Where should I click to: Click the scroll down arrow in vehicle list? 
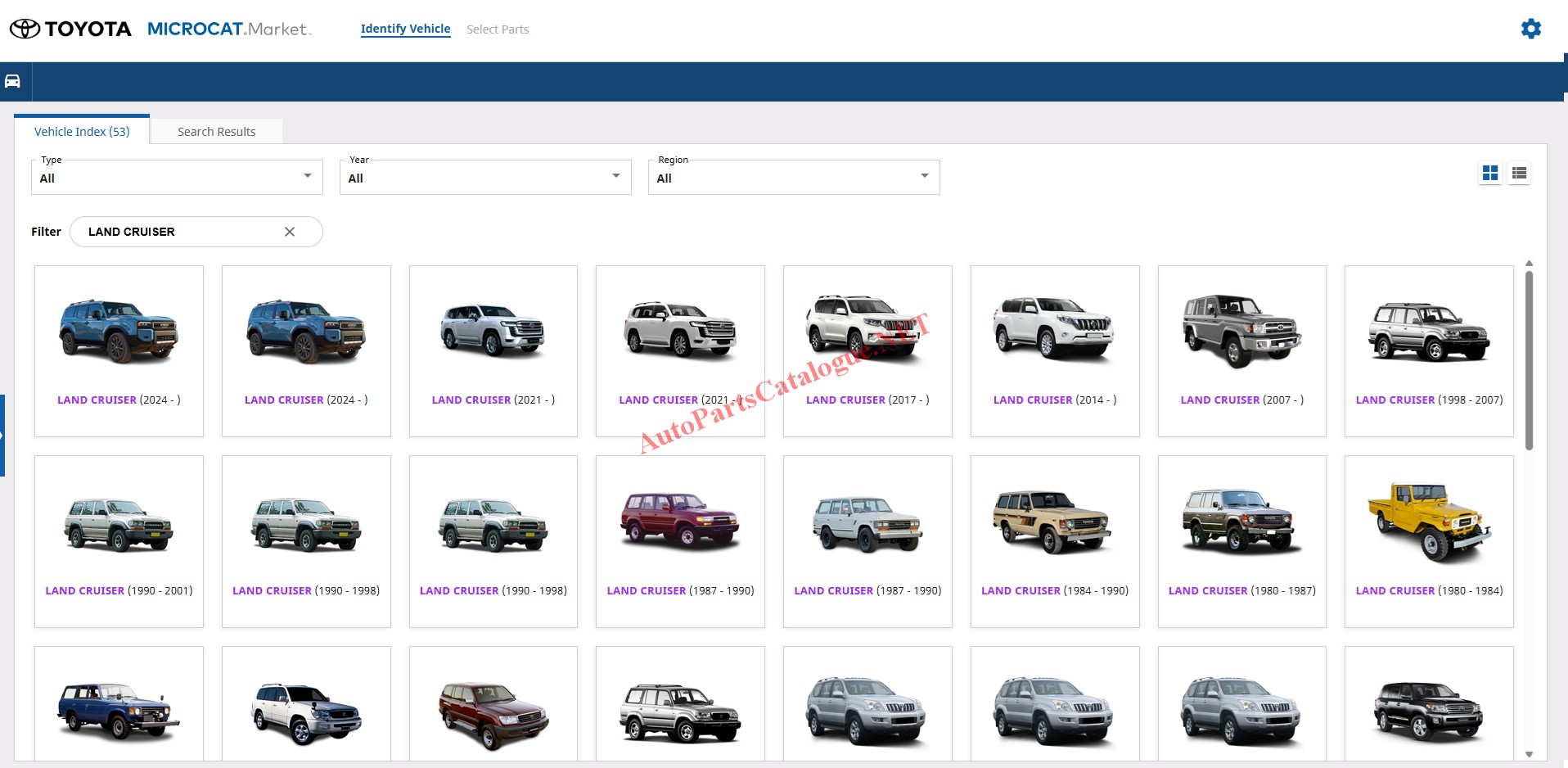point(1529,754)
